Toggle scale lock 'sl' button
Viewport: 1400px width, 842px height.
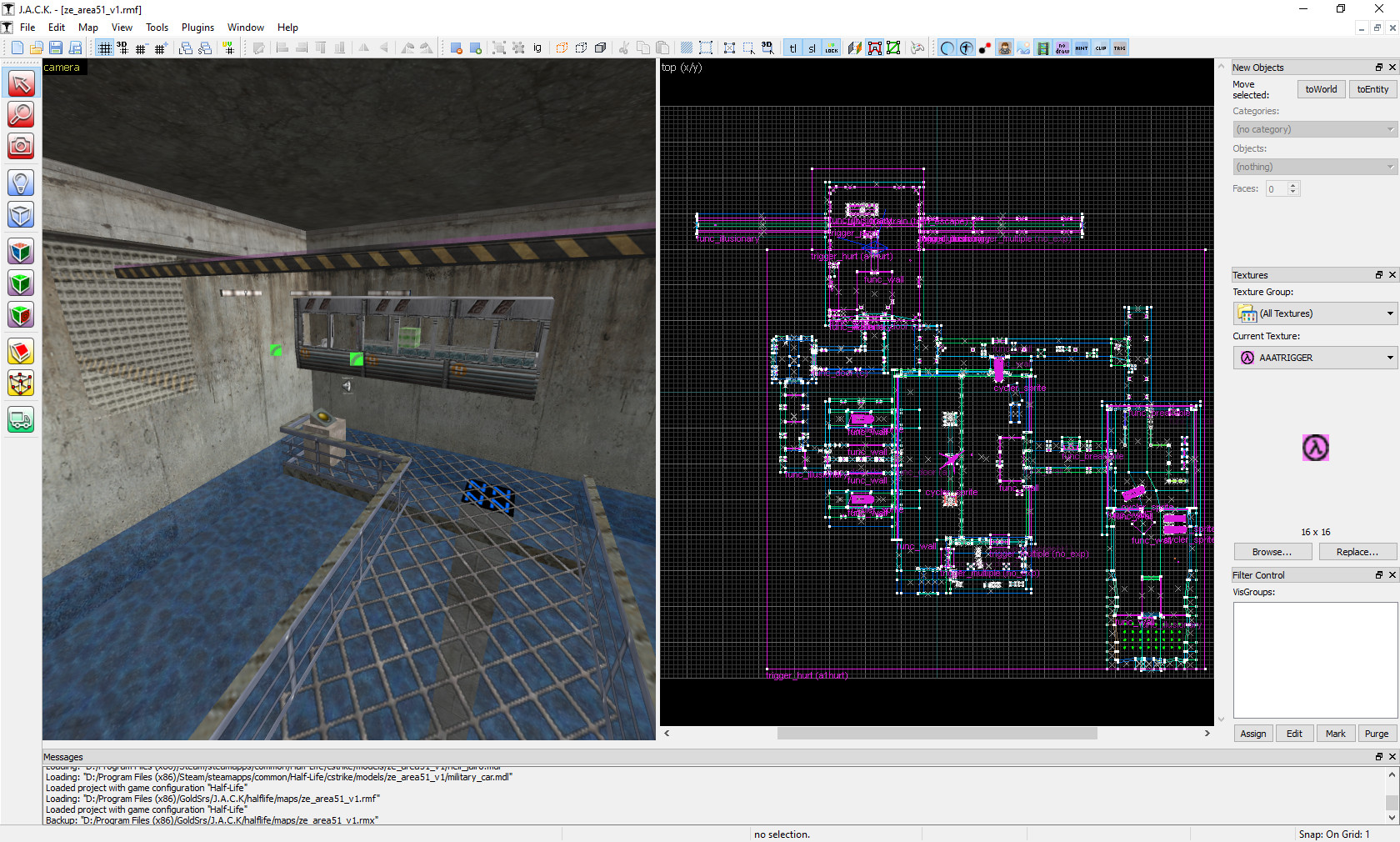point(812,48)
